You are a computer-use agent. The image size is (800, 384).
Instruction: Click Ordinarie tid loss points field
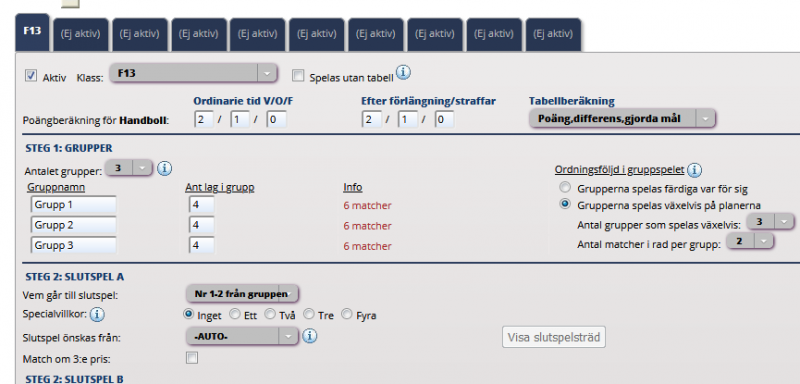276,119
